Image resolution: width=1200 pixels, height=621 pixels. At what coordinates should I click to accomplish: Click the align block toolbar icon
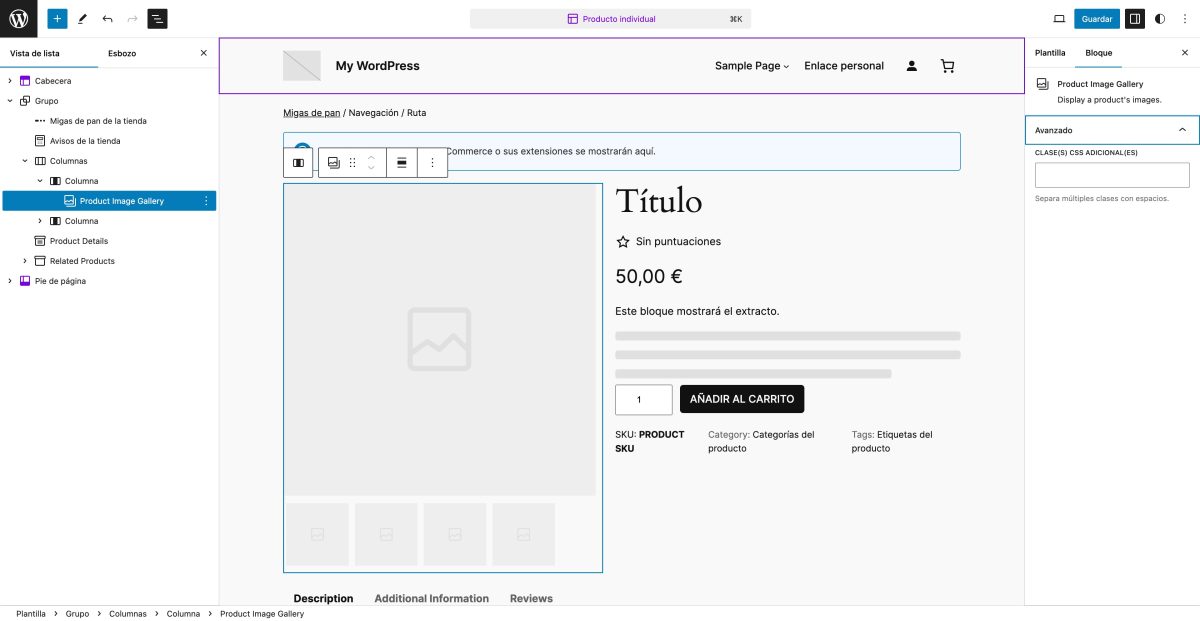tap(400, 162)
